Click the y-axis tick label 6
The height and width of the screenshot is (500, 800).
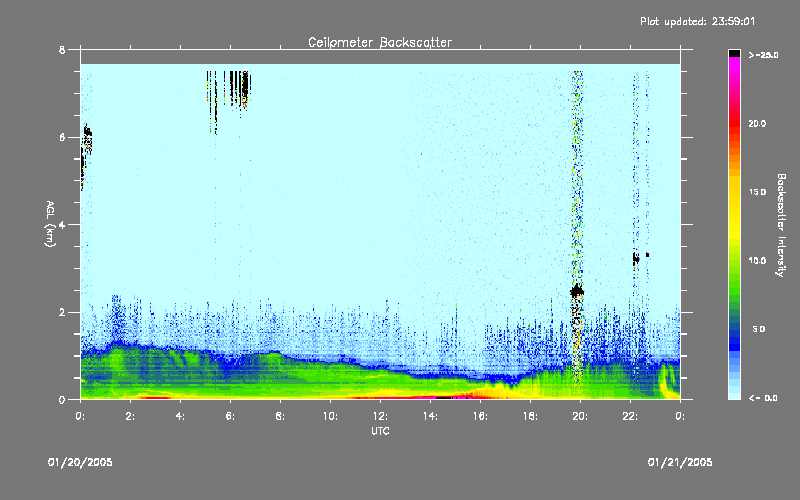pos(62,137)
